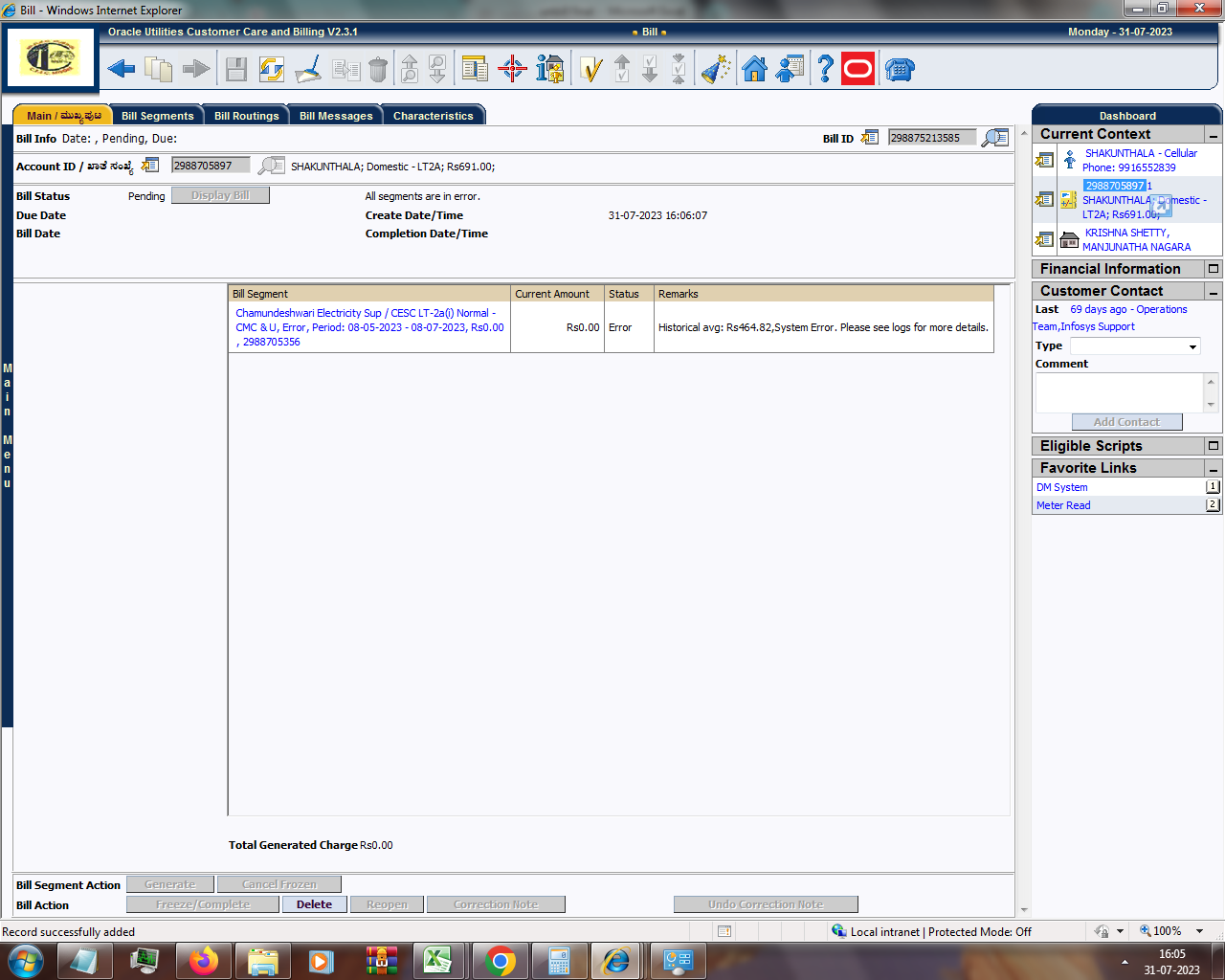Click the Bill ID search magnifier icon

[x=995, y=138]
